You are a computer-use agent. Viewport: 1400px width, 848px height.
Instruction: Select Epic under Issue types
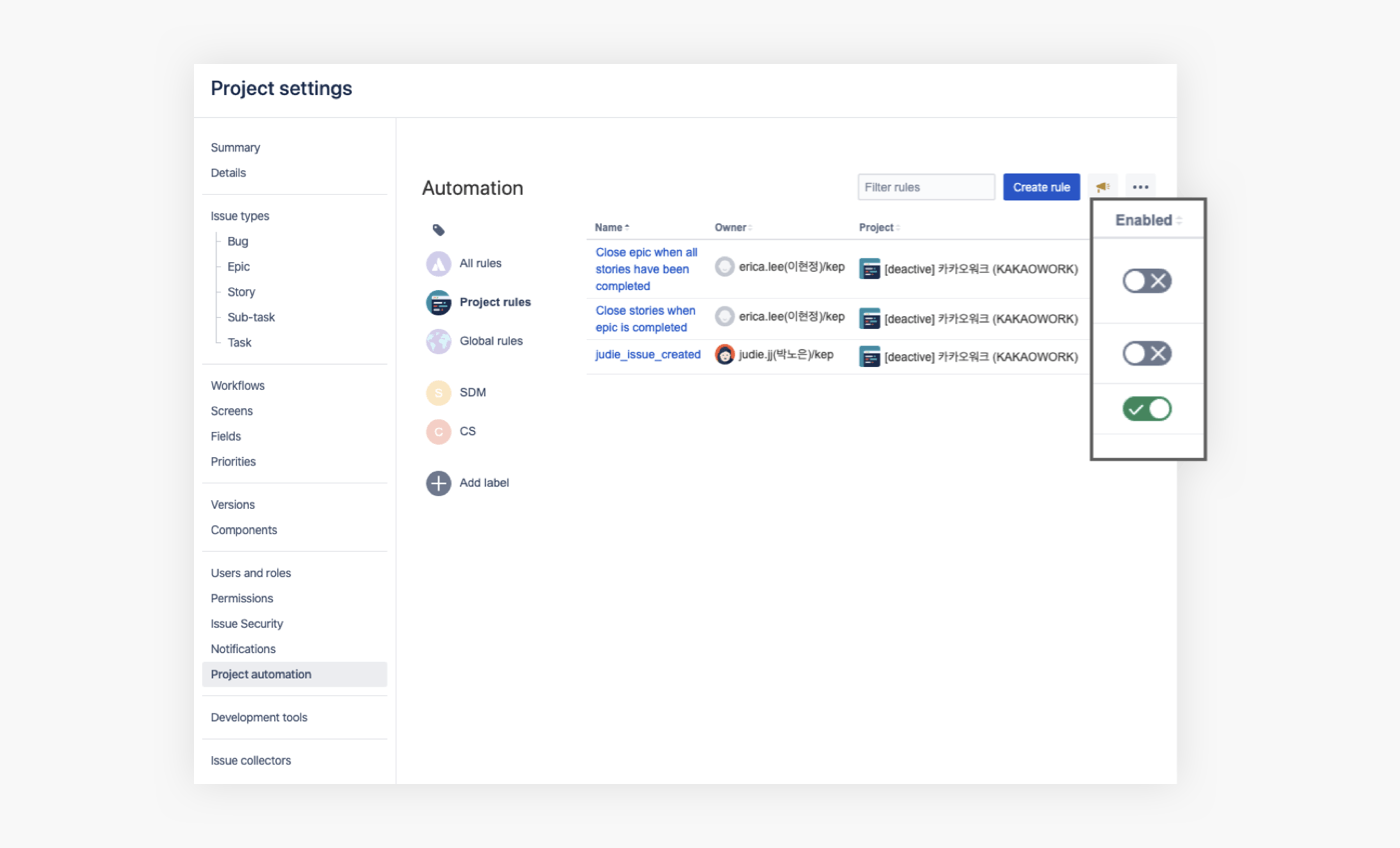239,267
